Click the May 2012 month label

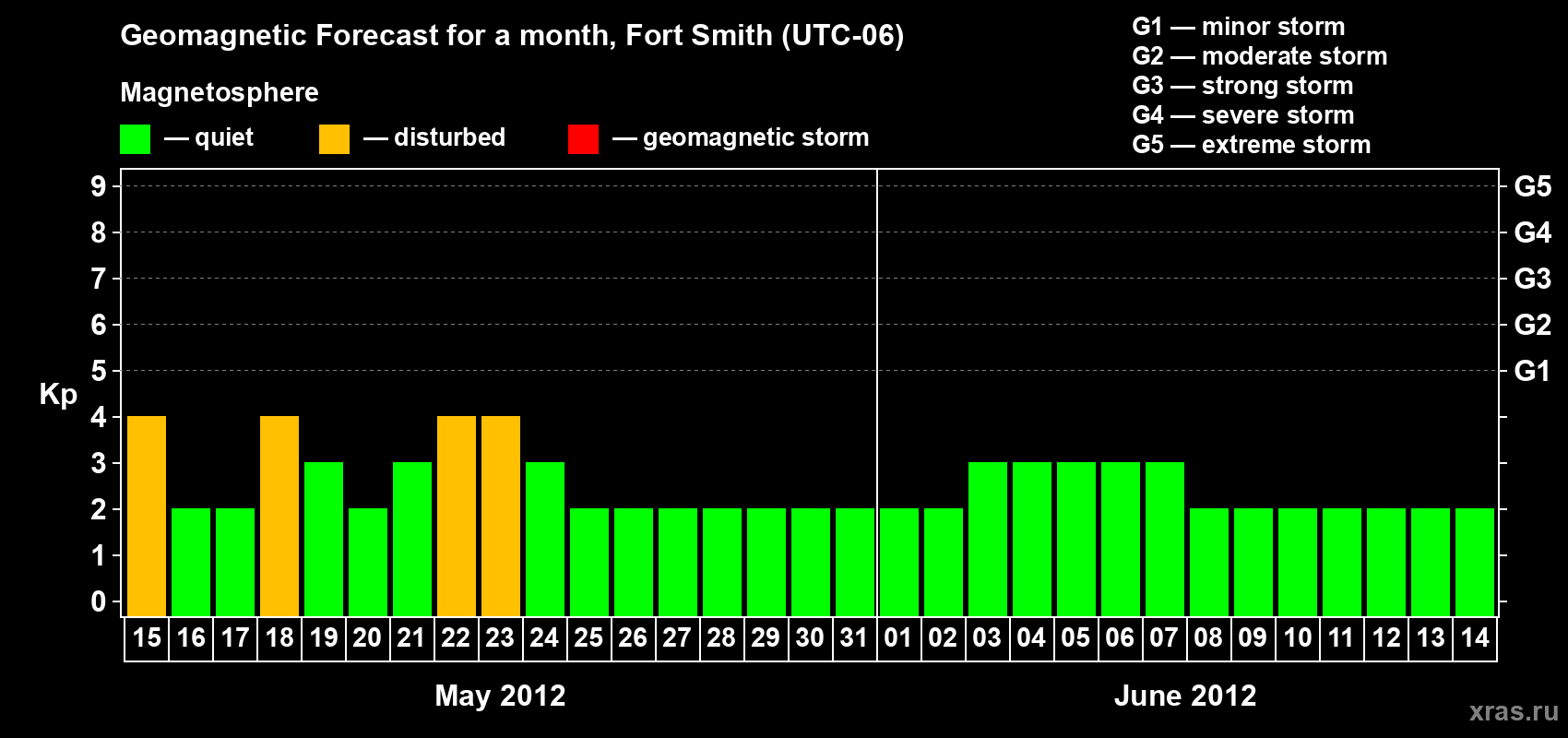point(500,696)
